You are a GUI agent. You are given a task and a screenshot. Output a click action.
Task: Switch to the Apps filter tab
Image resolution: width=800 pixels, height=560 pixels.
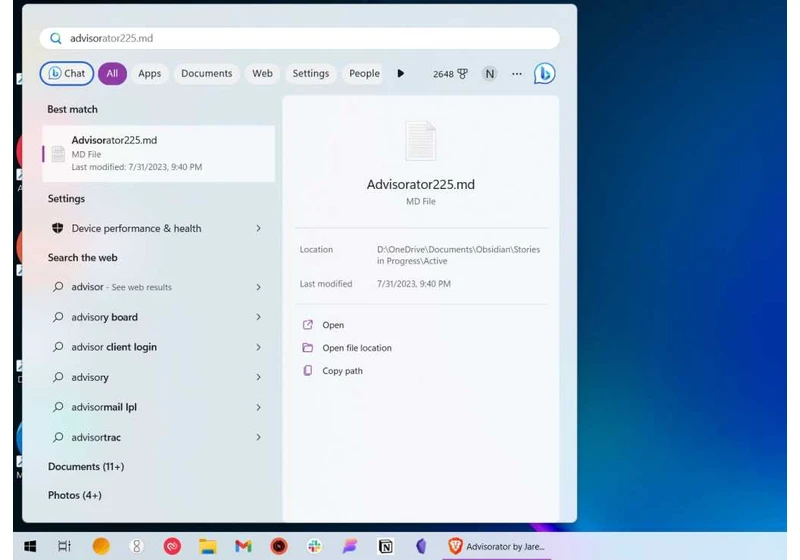pos(149,73)
